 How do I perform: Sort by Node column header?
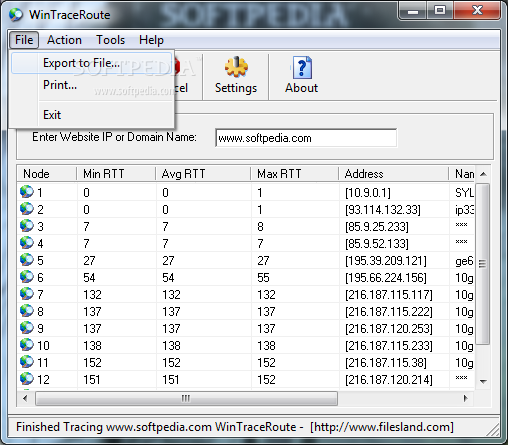(x=47, y=174)
